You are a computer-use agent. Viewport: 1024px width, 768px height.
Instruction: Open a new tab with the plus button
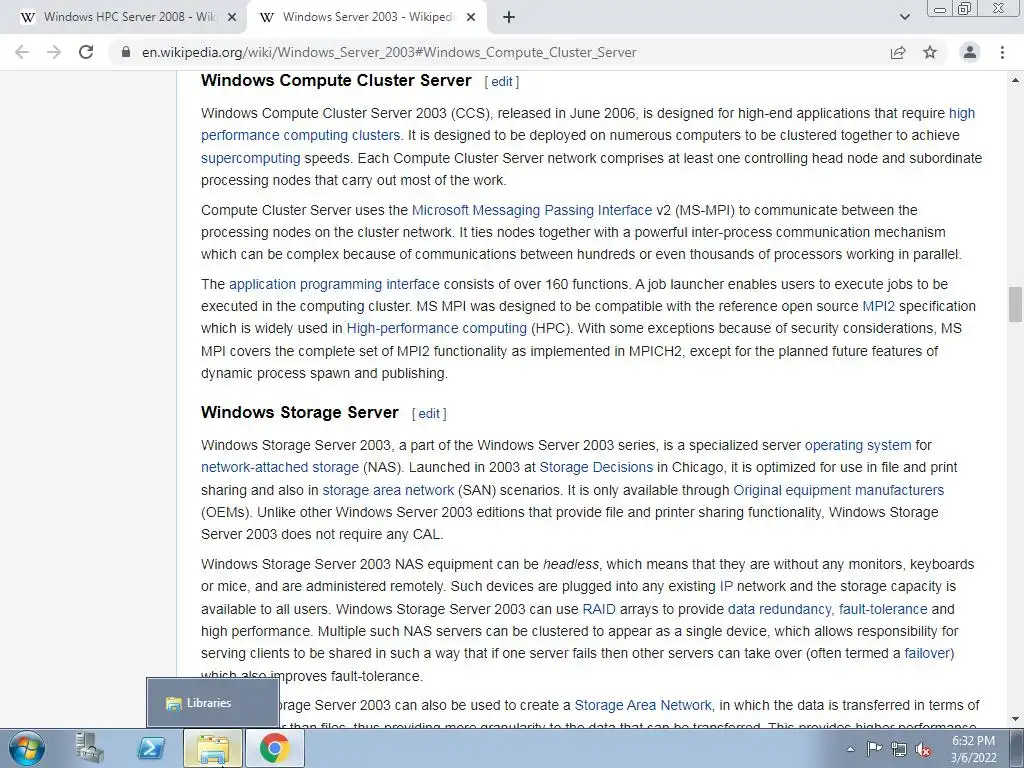tap(509, 18)
